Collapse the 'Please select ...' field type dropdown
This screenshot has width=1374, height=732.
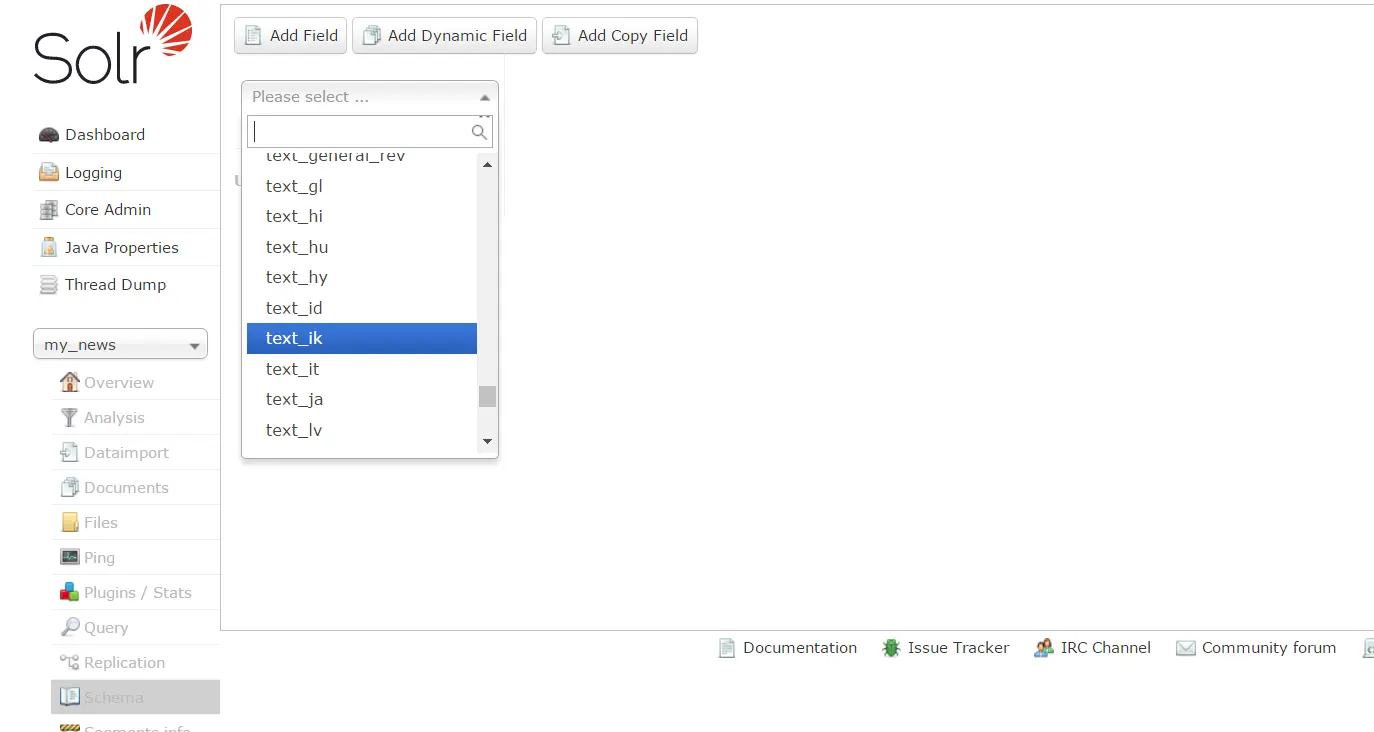(x=370, y=97)
